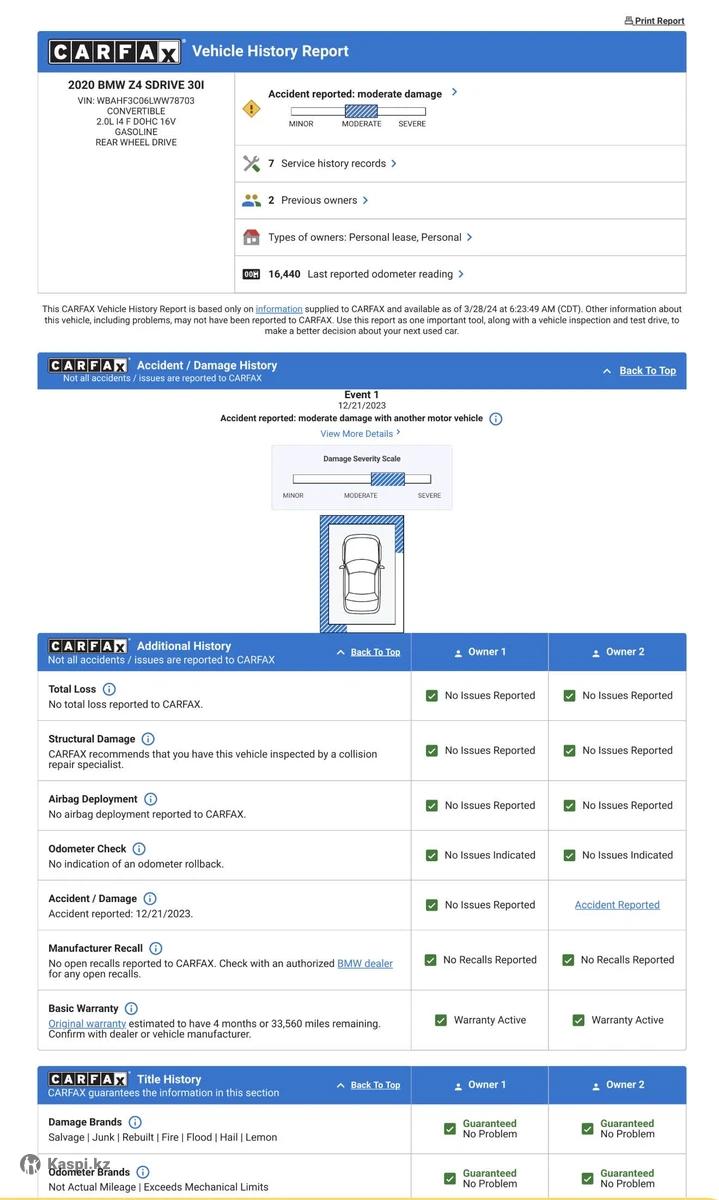
Task: Expand View More Details for Event 1
Action: 360,434
